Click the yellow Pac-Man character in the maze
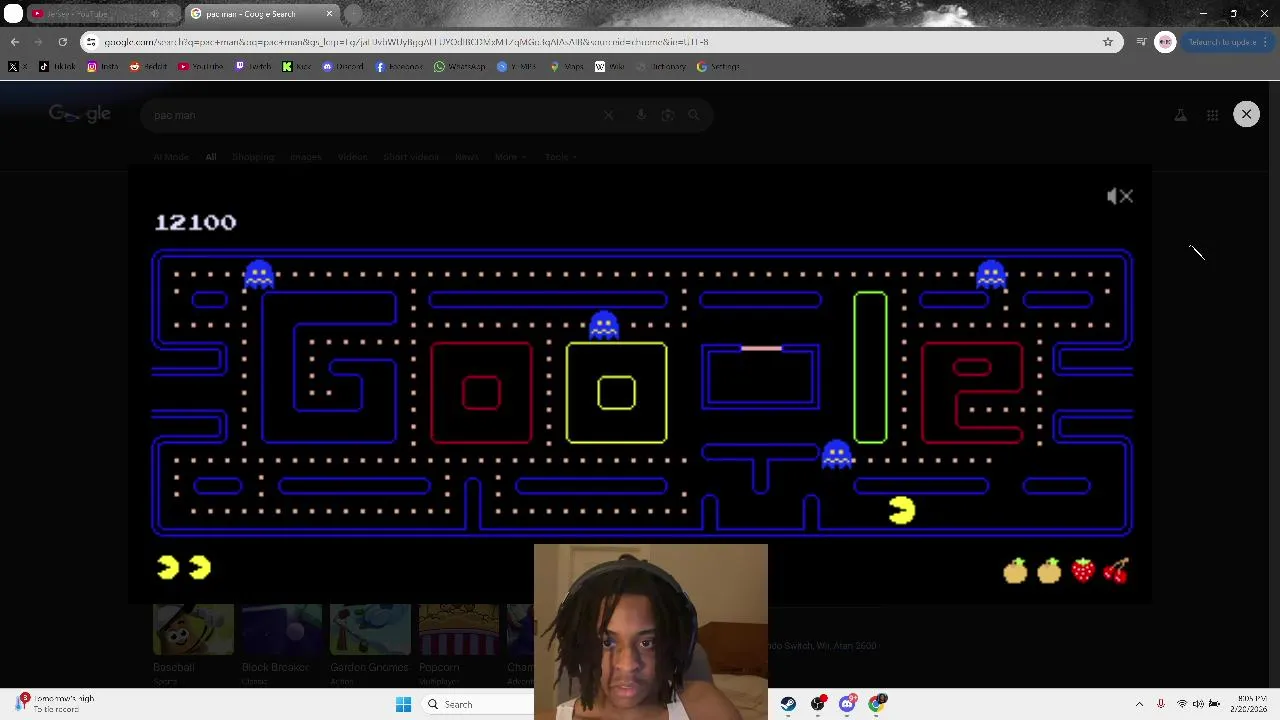 point(902,511)
